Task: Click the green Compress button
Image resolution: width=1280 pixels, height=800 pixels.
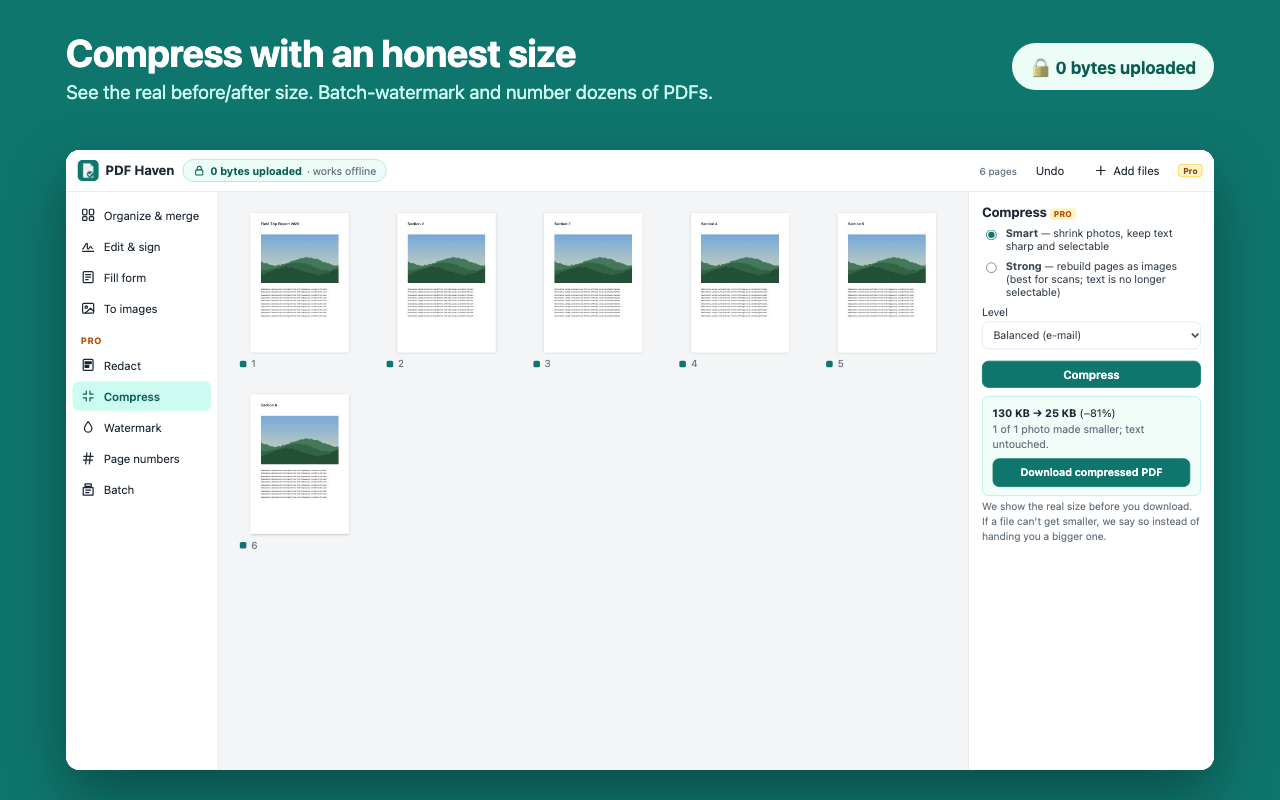Action: point(1091,375)
